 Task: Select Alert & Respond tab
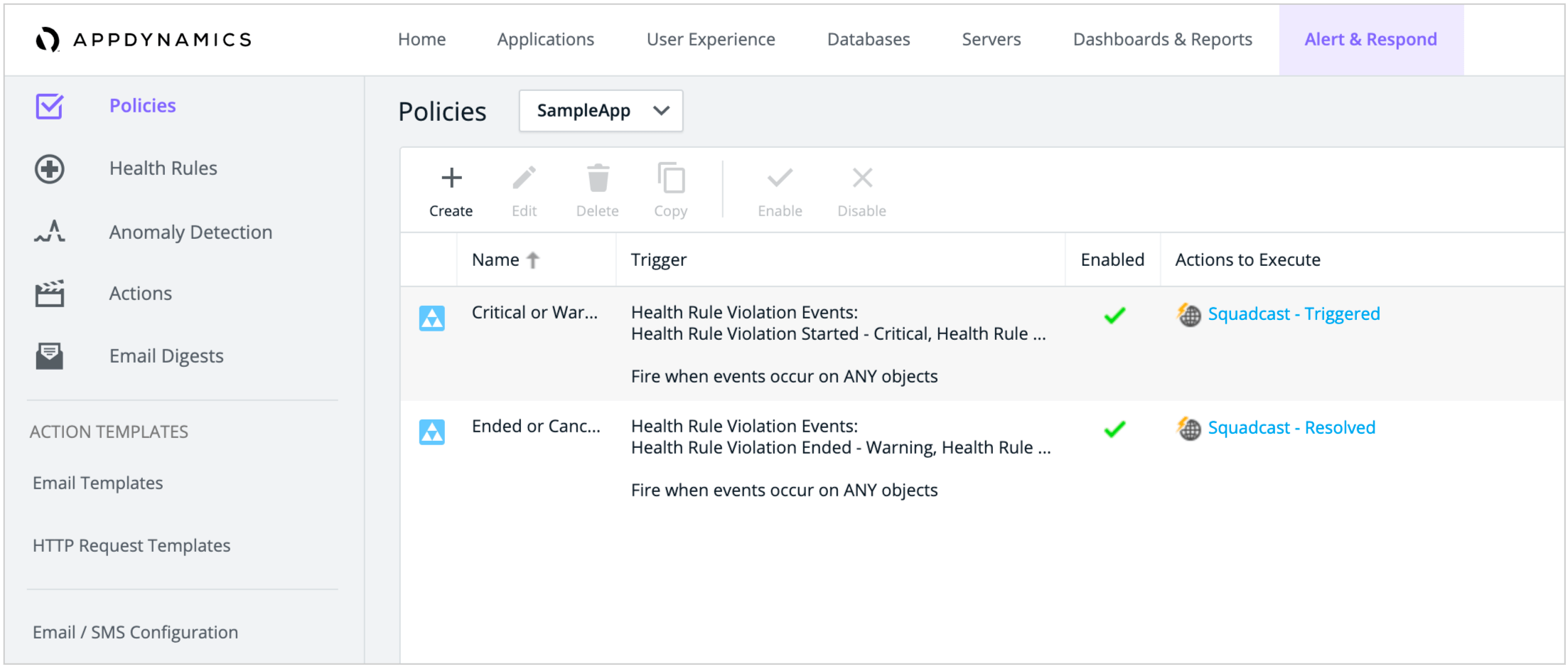click(x=1370, y=40)
